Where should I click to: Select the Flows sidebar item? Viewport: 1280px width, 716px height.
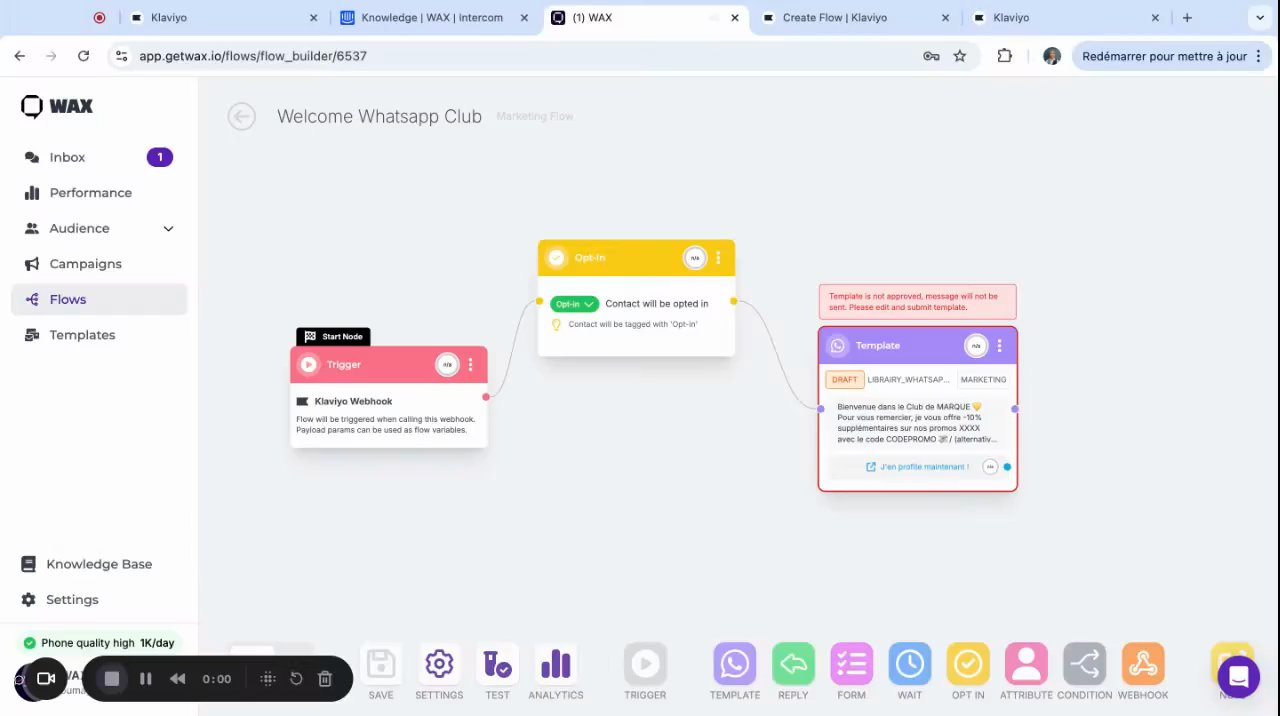tap(98, 299)
